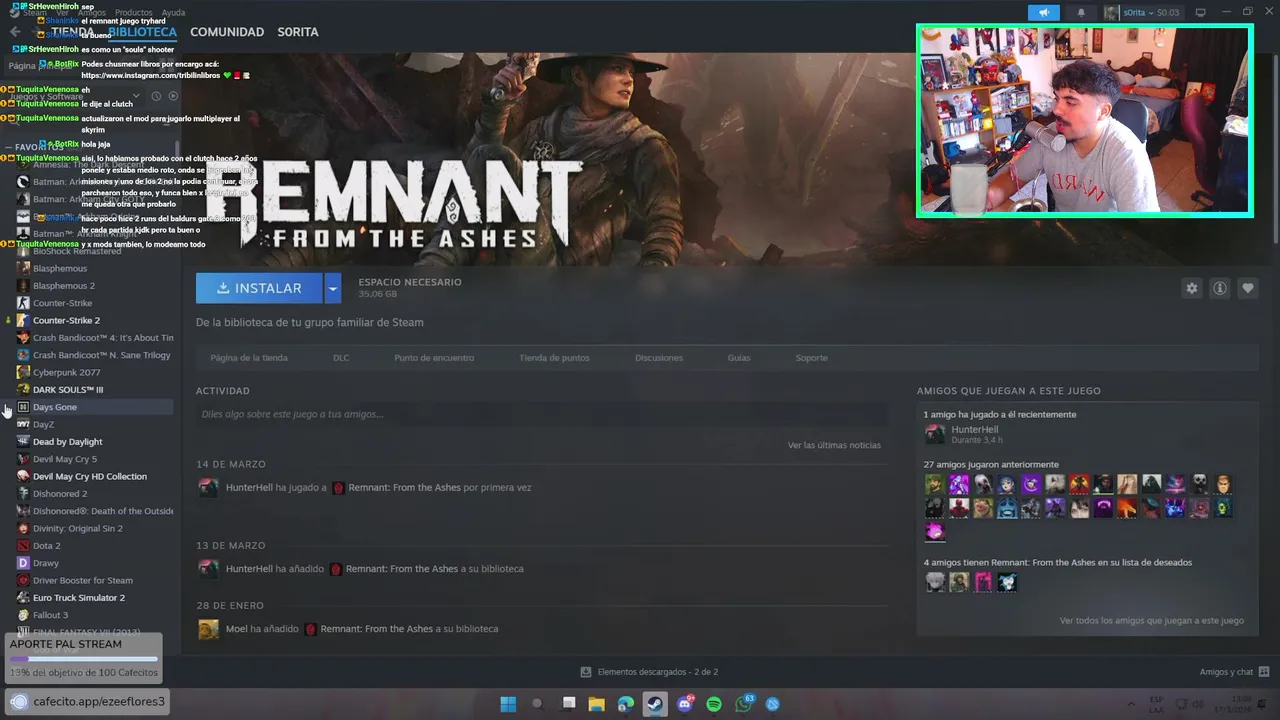Select Euro Truck Simulator 2
This screenshot has height=720, width=1280.
click(x=94, y=598)
